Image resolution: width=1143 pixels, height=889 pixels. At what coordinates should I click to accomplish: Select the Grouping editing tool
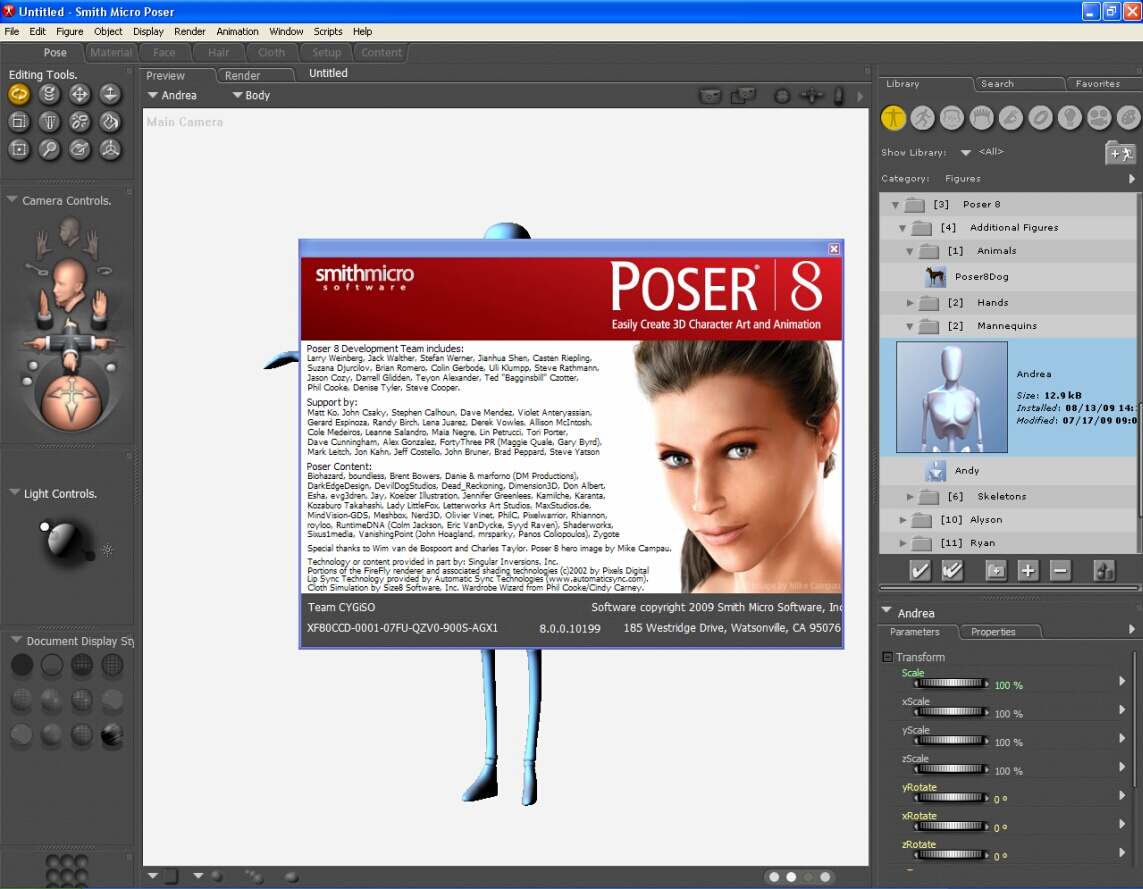point(19,149)
